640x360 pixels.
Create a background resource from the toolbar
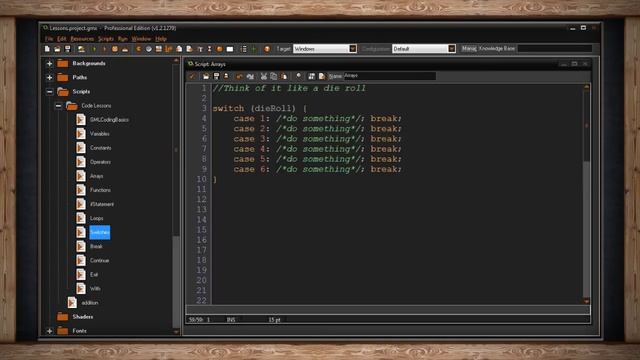click(x=158, y=49)
